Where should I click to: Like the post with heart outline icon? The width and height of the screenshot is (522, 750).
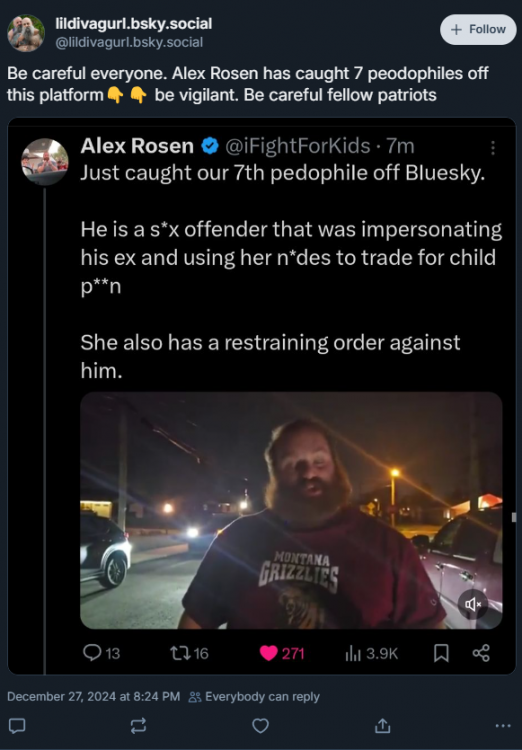tap(260, 726)
